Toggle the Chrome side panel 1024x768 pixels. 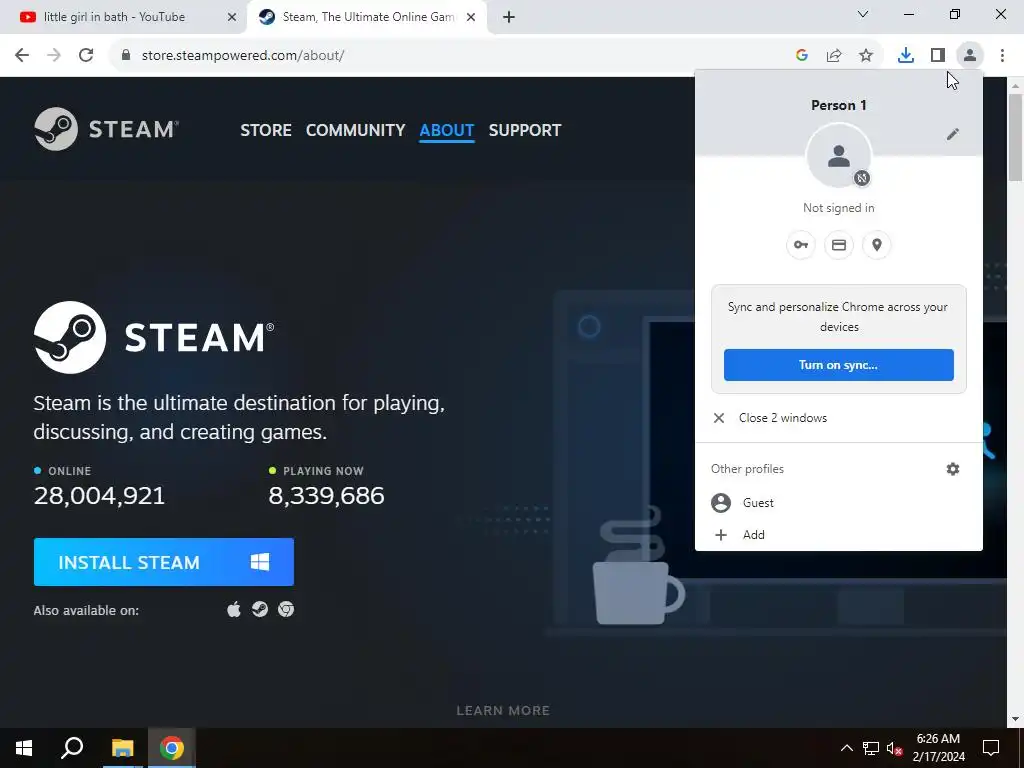[938, 56]
